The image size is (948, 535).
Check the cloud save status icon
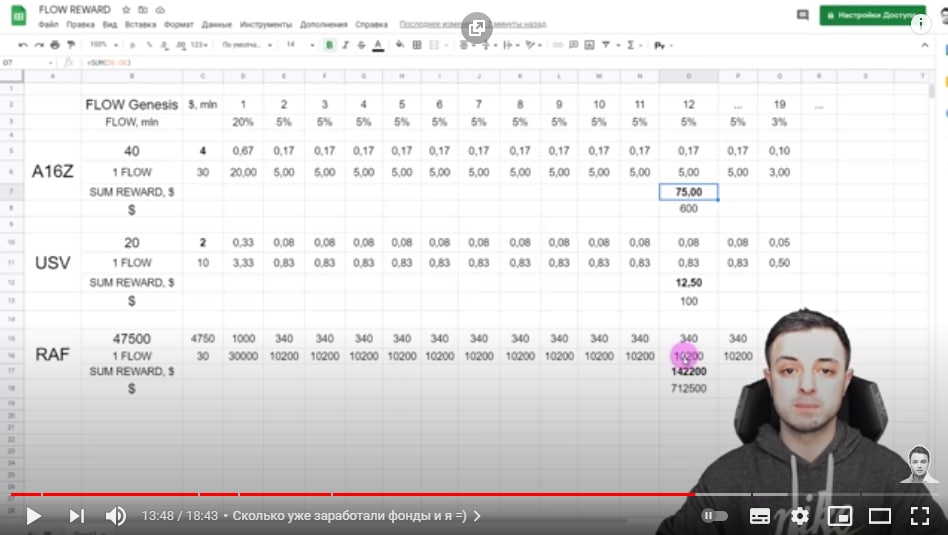pyautogui.click(x=160, y=10)
